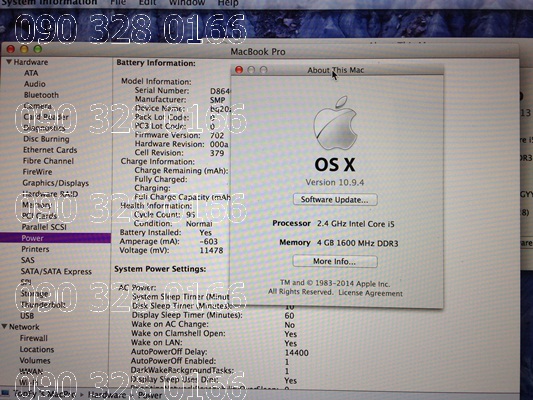This screenshot has width=533, height=400.
Task: Select SAS in the Hardware list
Action: pos(28,260)
